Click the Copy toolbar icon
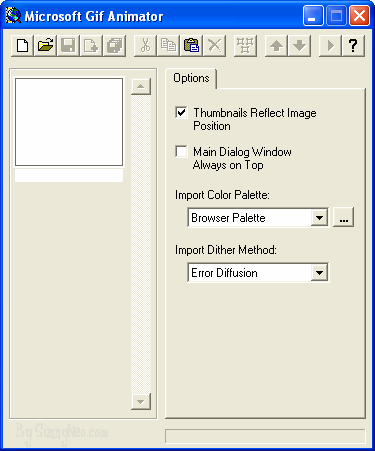This screenshot has width=375, height=451. coord(168,45)
